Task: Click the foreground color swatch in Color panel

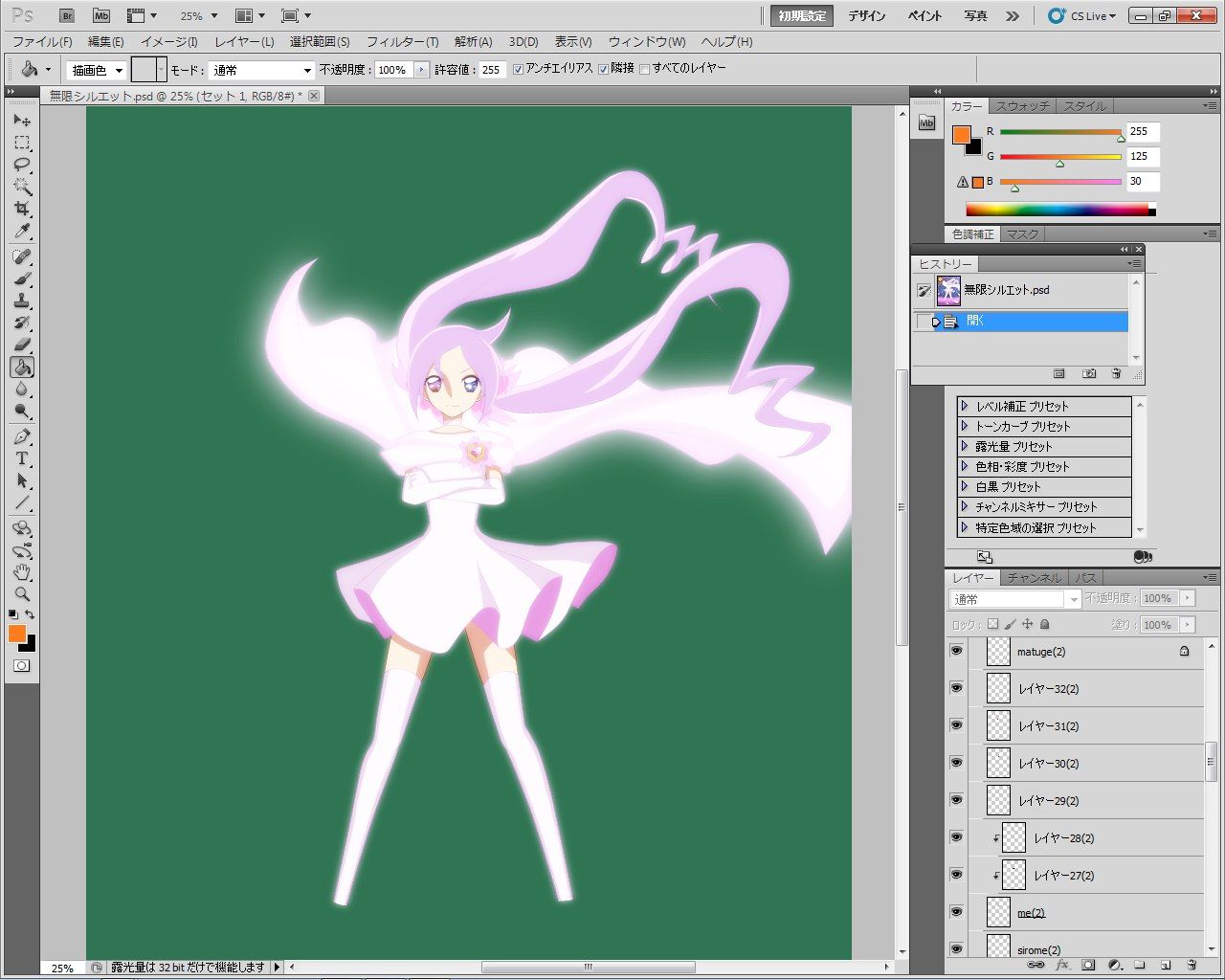Action: [x=961, y=135]
